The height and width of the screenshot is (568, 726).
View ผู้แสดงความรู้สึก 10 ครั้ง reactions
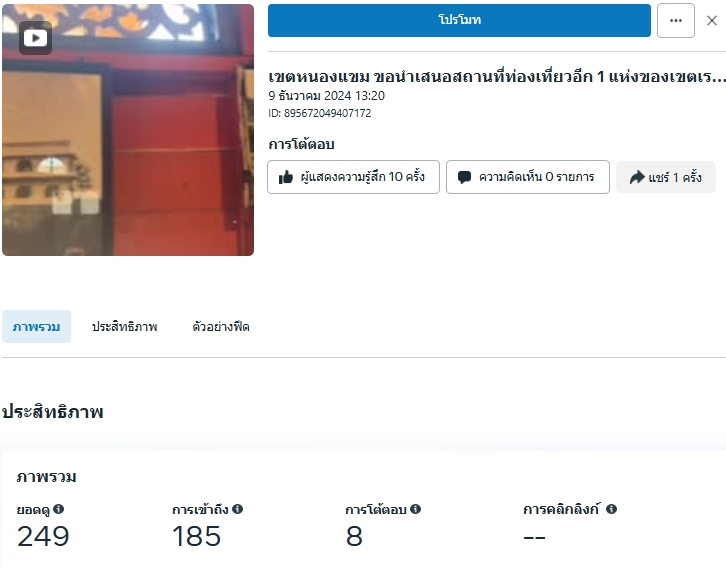tap(353, 177)
